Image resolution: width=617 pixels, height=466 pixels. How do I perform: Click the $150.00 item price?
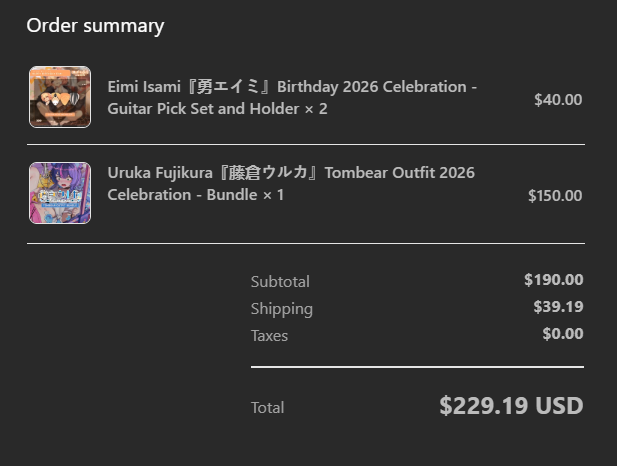tap(554, 195)
